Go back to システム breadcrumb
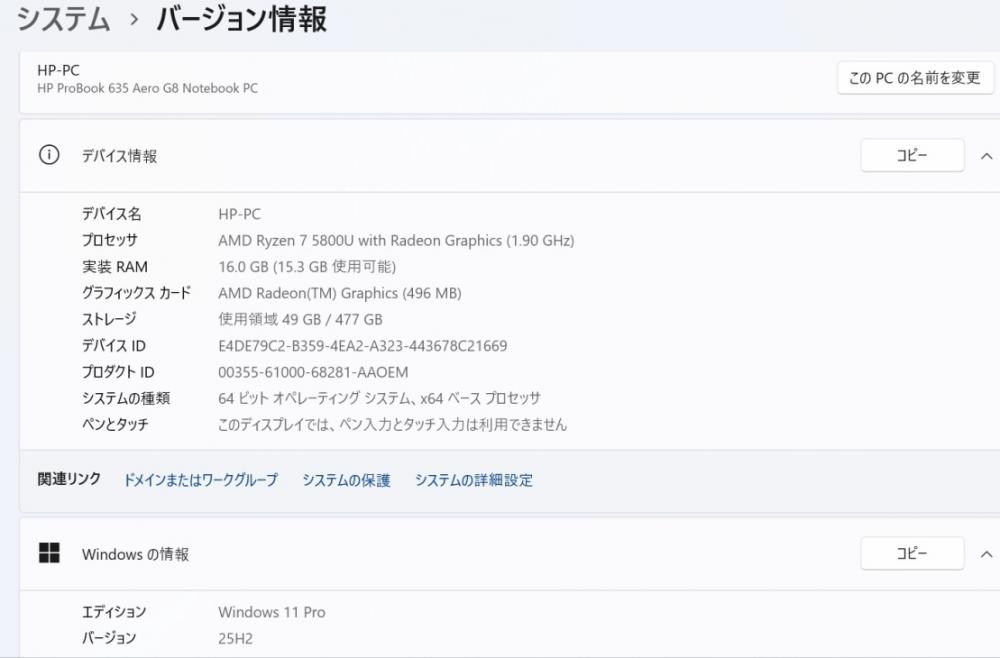1000x658 pixels. pos(63,18)
